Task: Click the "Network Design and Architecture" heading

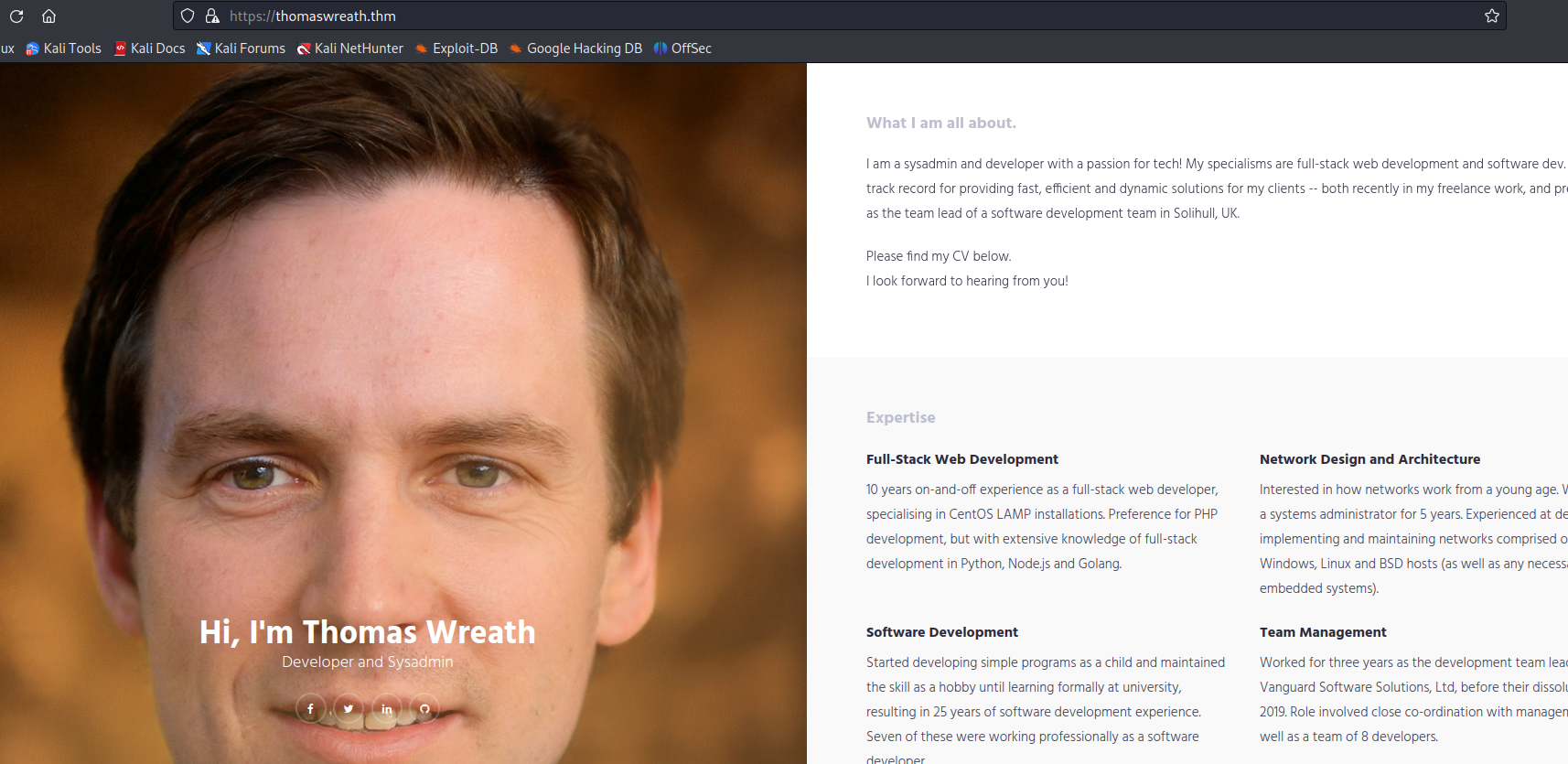Action: click(x=1369, y=459)
